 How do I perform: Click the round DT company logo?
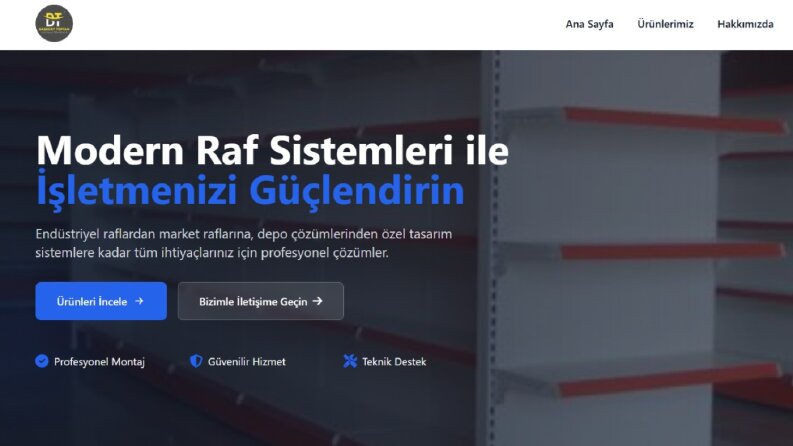click(x=54, y=23)
